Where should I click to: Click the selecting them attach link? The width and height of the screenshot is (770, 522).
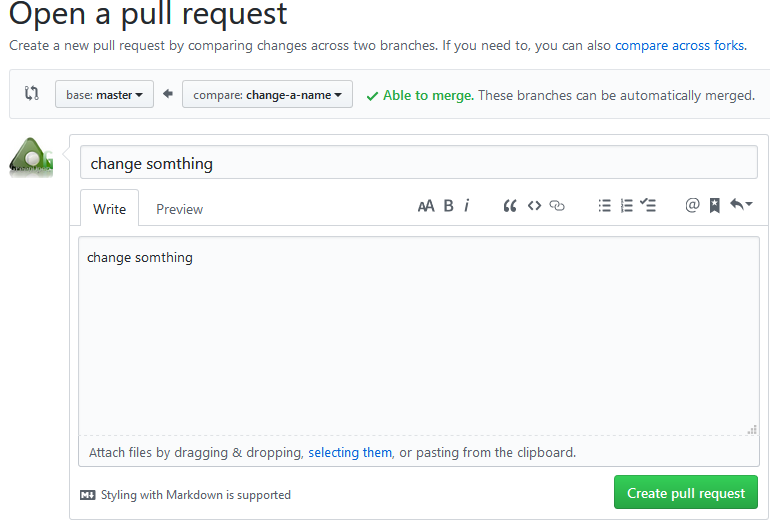click(x=350, y=453)
